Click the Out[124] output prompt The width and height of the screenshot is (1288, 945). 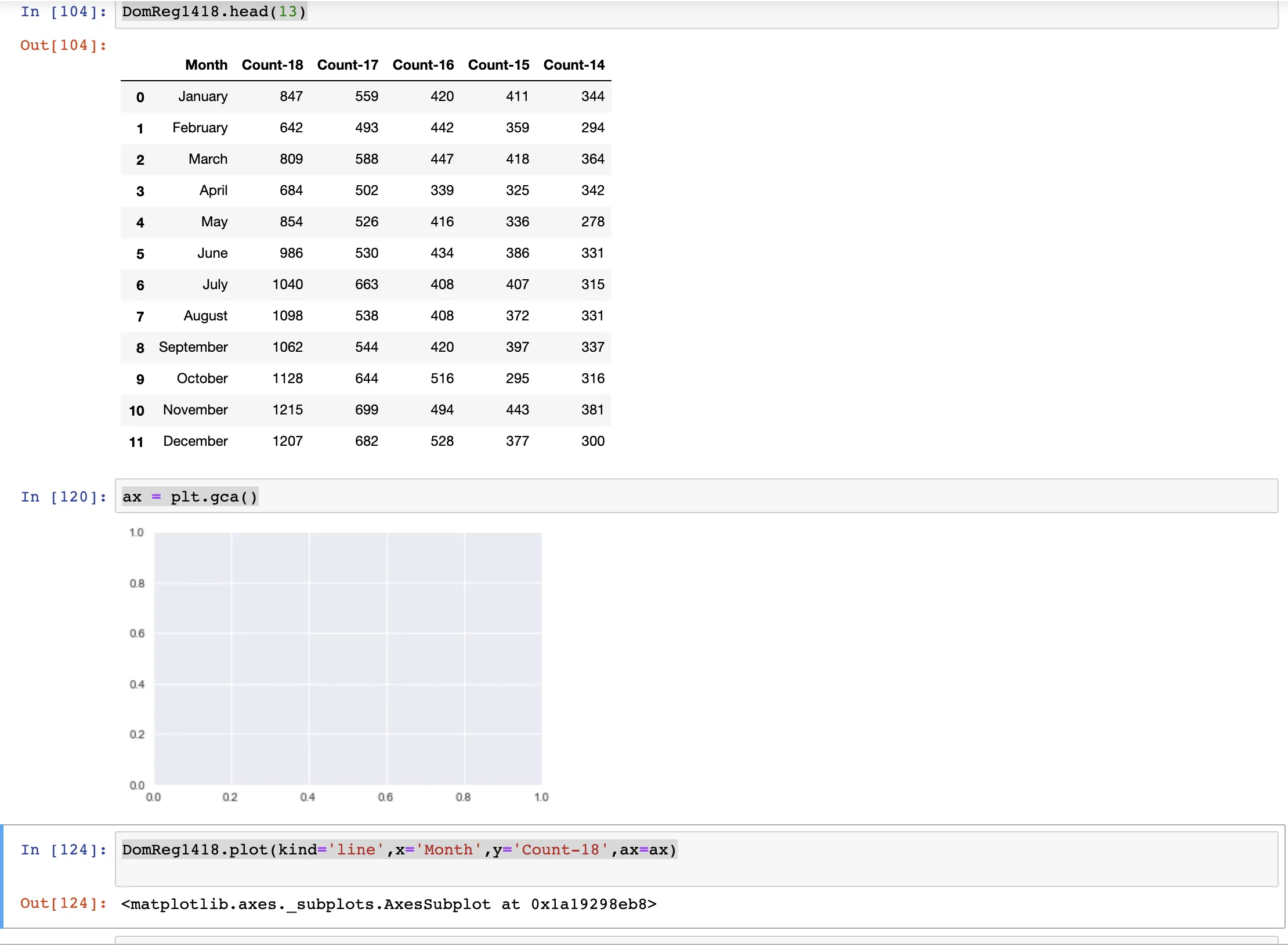point(64,903)
